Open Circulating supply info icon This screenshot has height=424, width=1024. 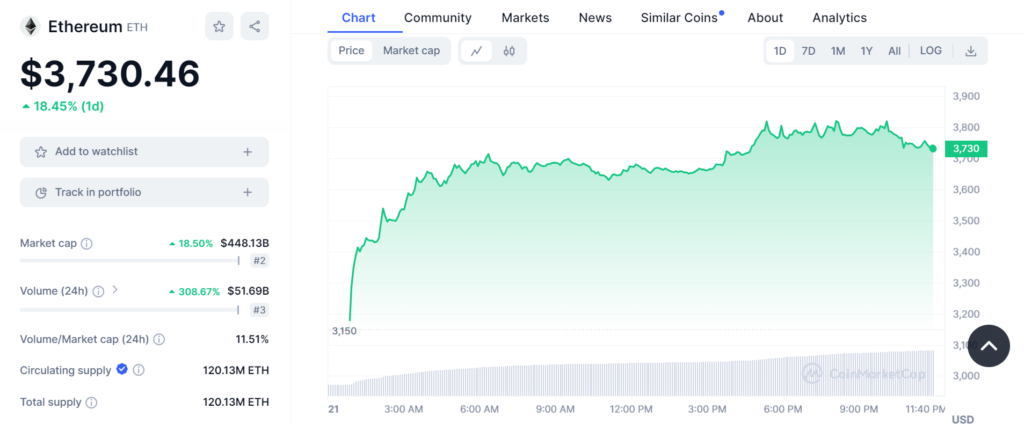[138, 370]
